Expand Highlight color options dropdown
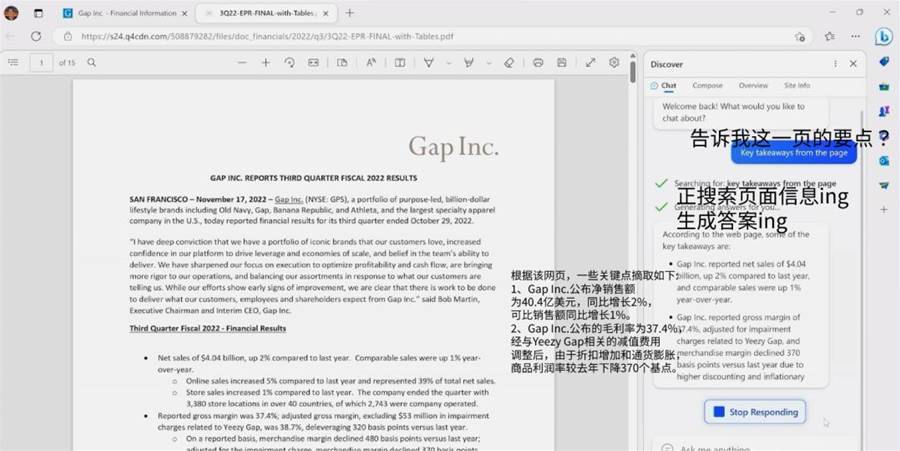Screen dimensions: 900x451 point(489,63)
